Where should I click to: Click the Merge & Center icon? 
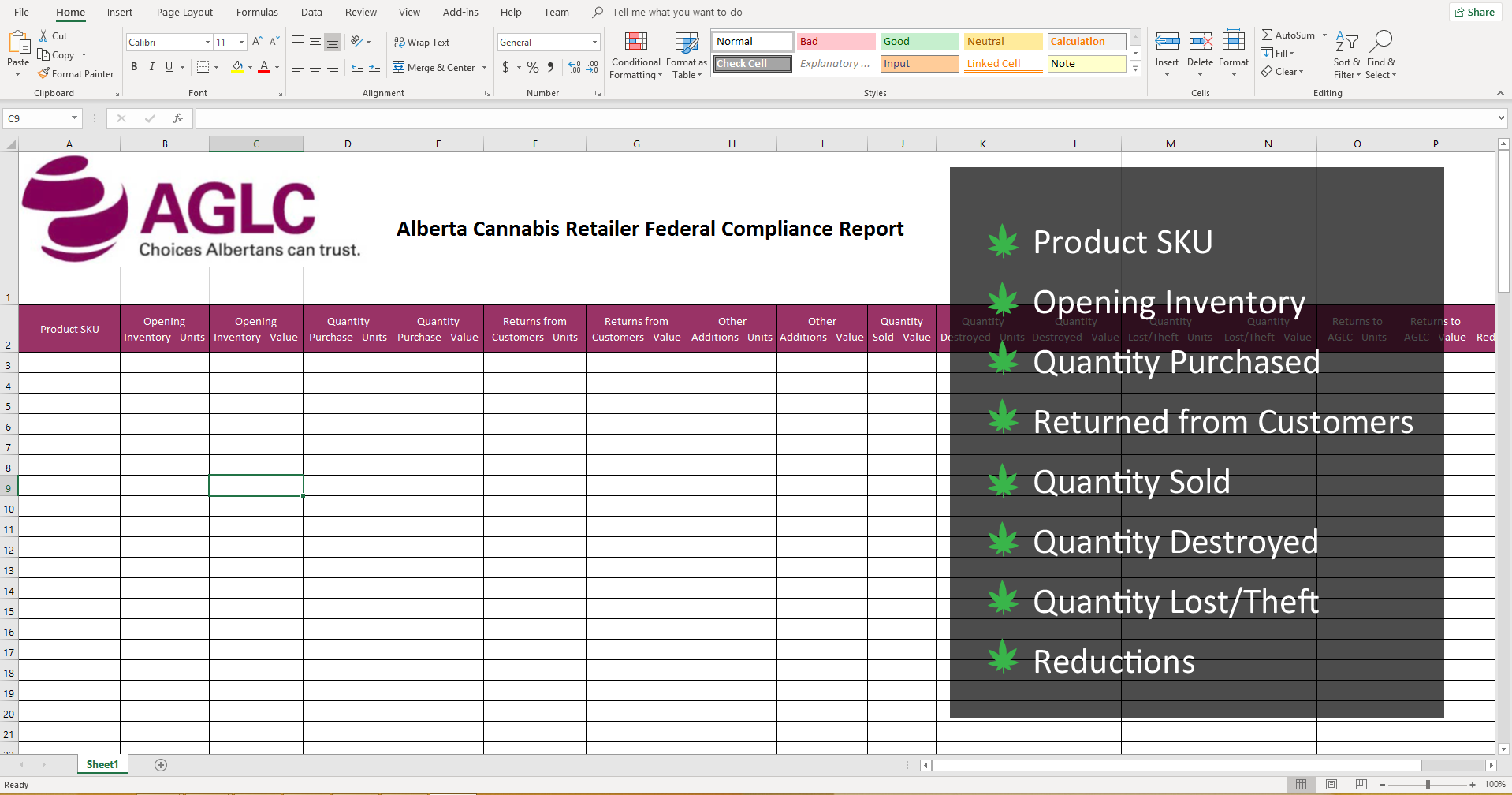click(399, 67)
